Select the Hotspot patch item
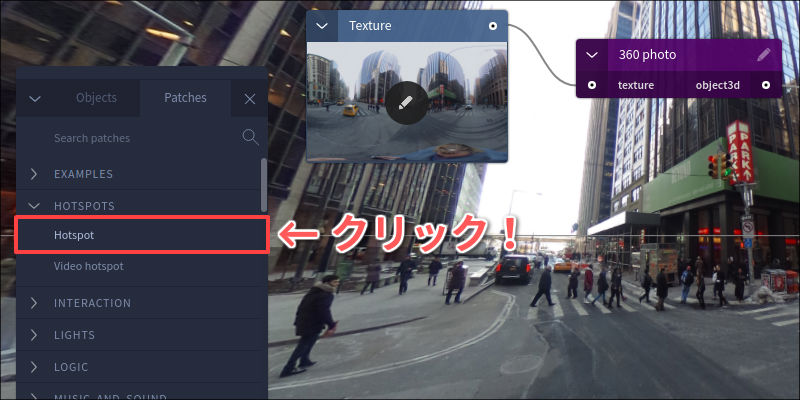The width and height of the screenshot is (800, 400). coord(141,235)
